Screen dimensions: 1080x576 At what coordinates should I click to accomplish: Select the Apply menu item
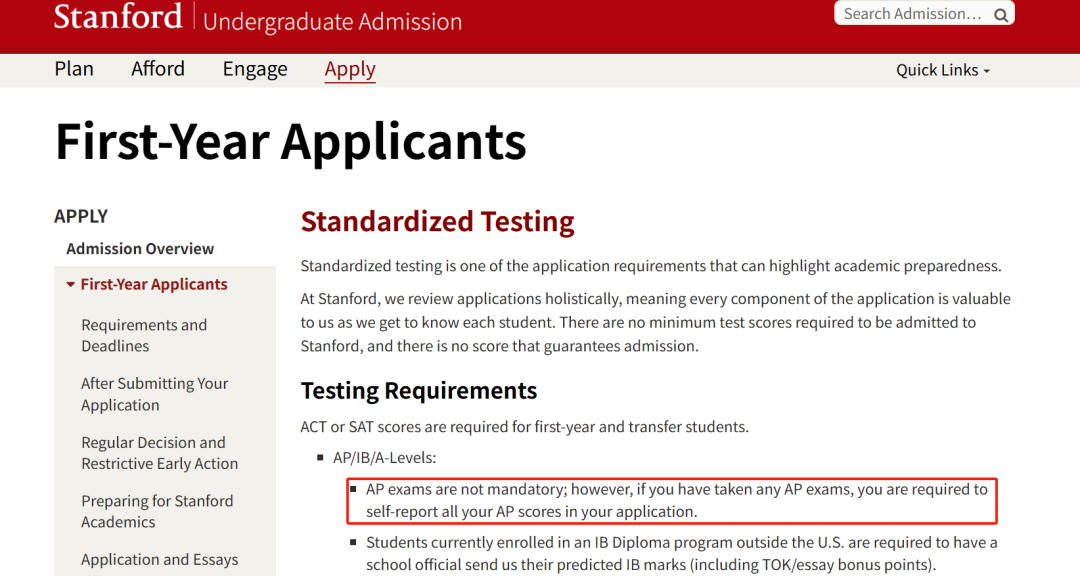pos(350,69)
